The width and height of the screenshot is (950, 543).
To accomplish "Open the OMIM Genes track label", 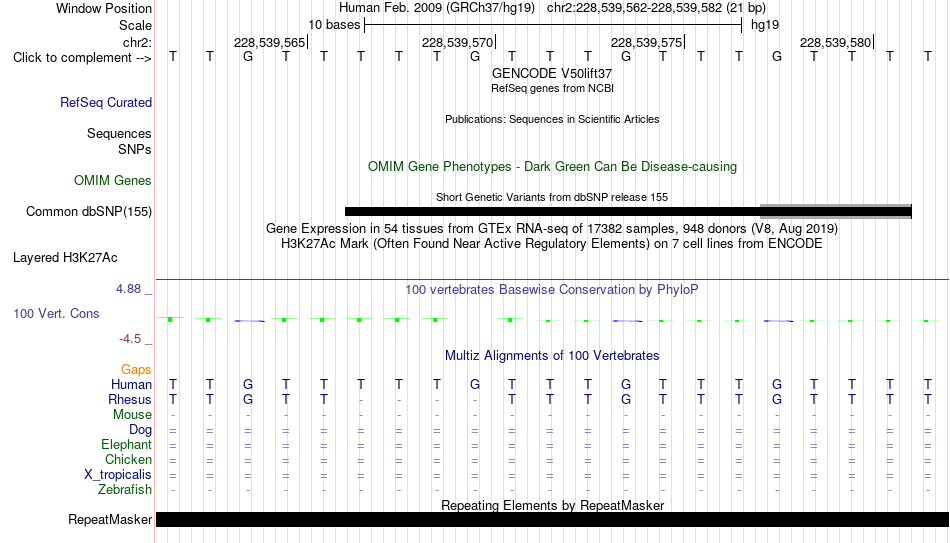I will pos(113,181).
